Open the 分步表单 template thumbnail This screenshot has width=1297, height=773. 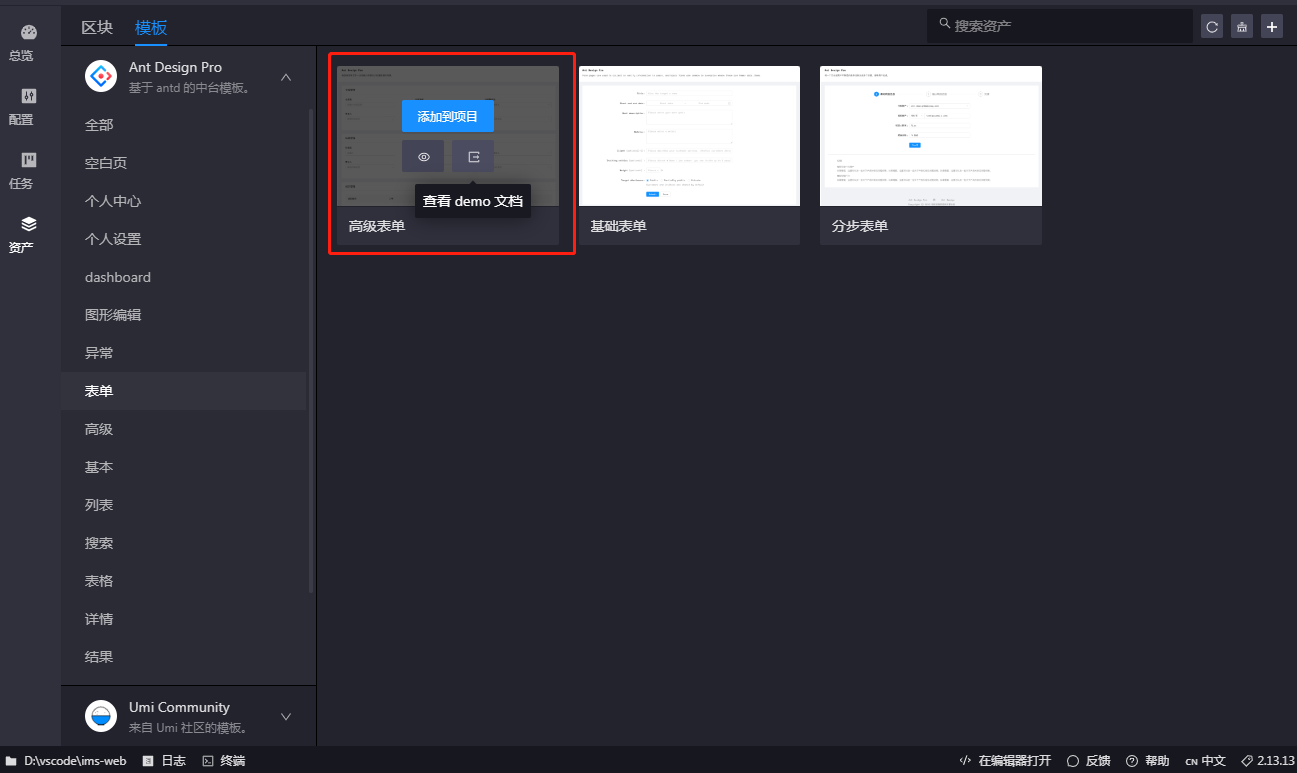(931, 136)
